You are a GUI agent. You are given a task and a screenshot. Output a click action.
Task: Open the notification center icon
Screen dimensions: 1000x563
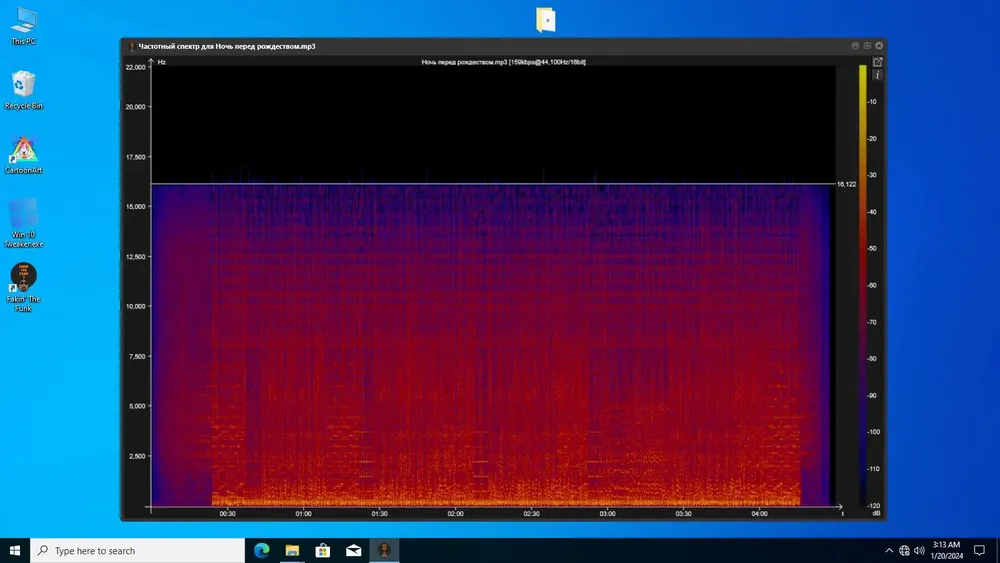(979, 550)
